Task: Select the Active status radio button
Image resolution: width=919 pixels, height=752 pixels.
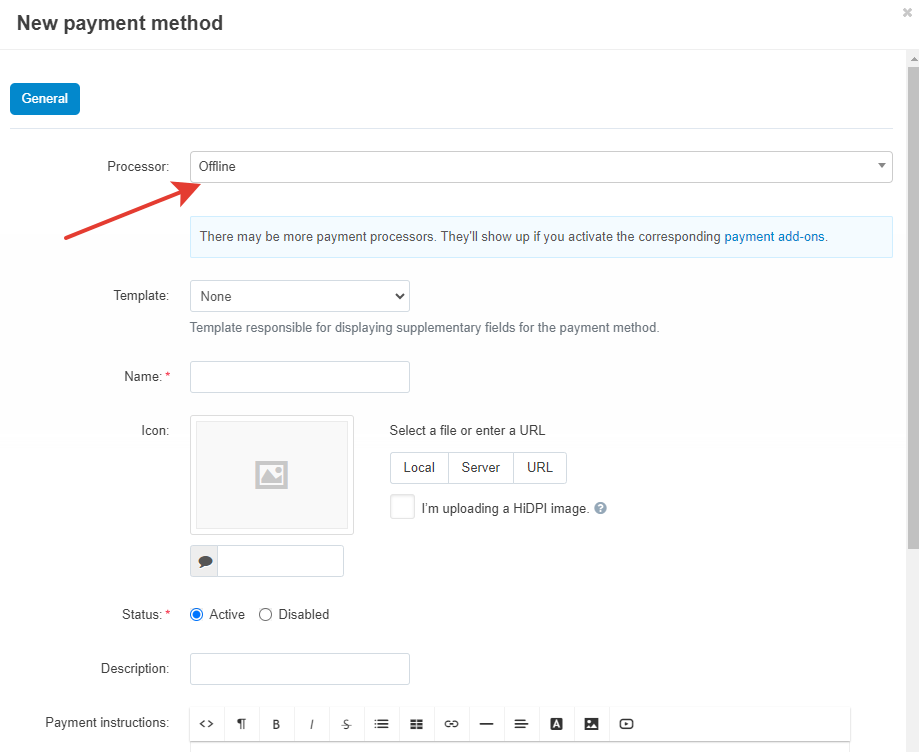Action: (197, 615)
